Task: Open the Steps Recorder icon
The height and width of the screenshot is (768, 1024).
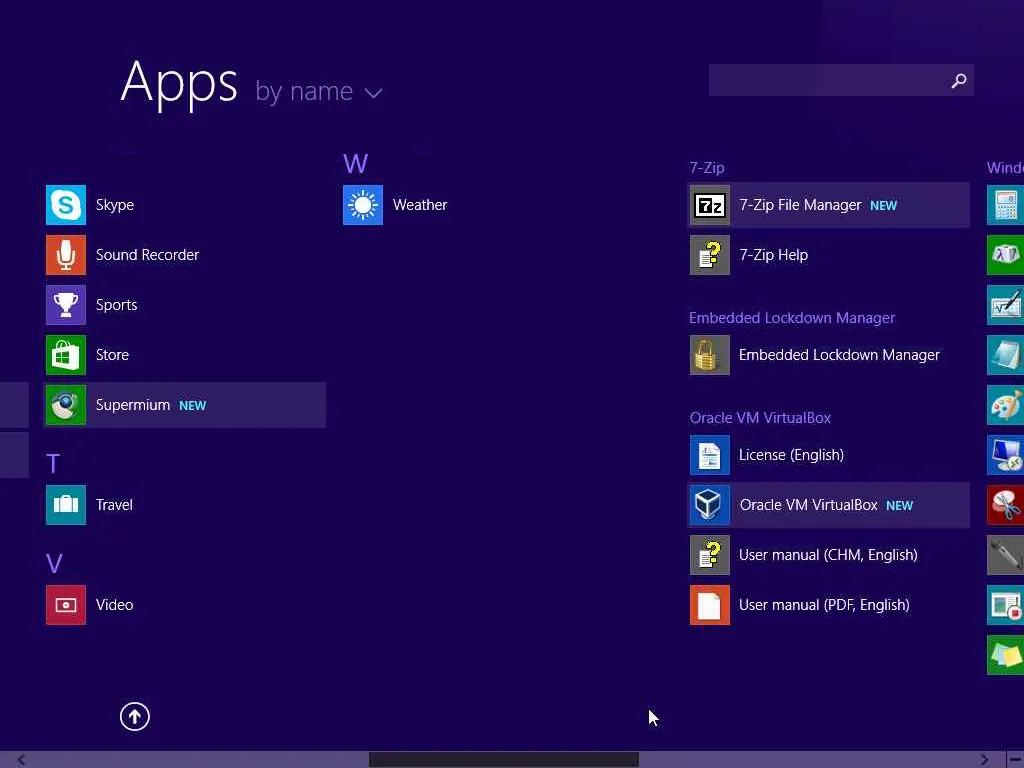Action: pyautogui.click(x=1005, y=605)
